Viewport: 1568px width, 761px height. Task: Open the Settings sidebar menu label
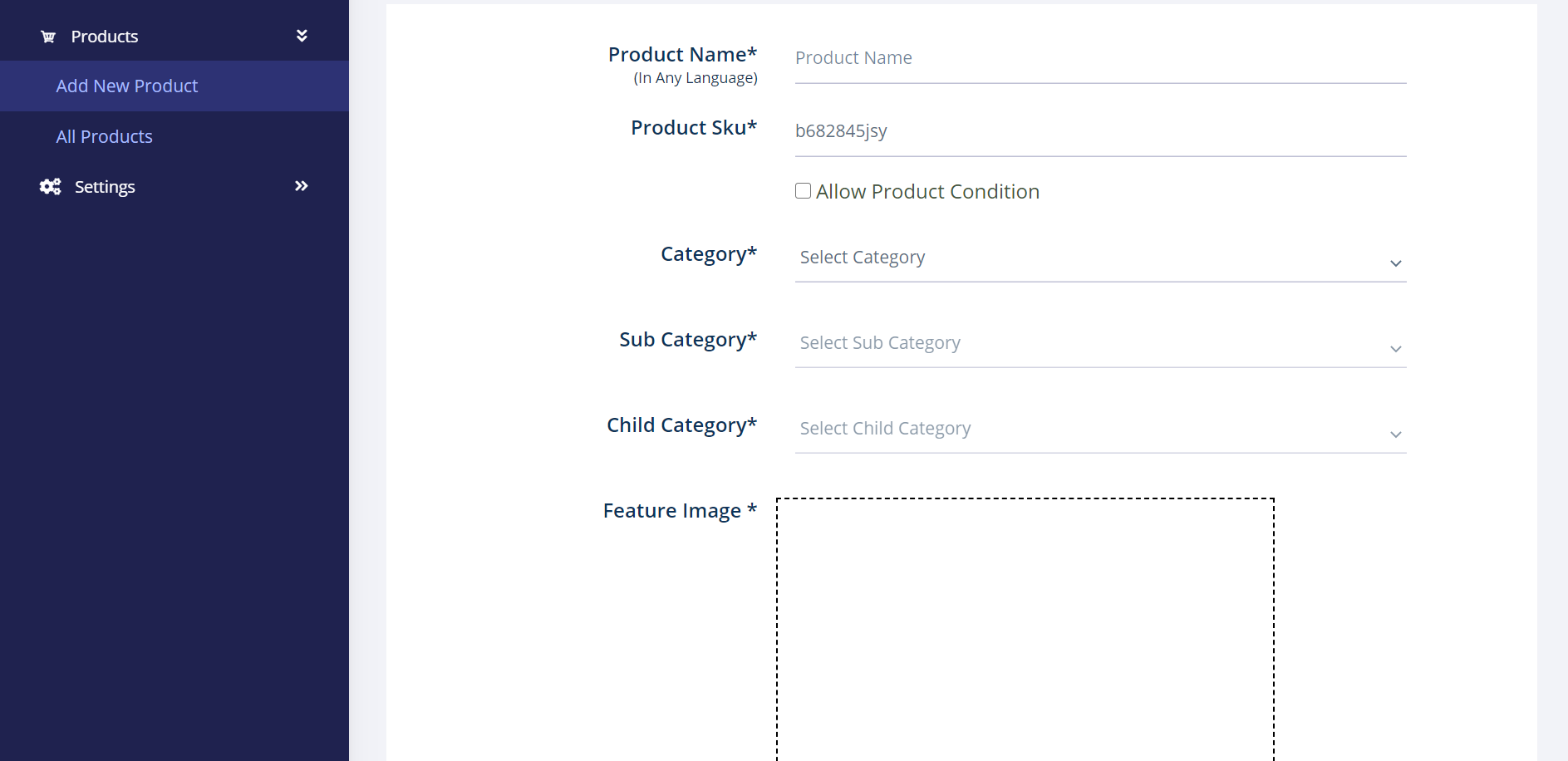point(105,187)
